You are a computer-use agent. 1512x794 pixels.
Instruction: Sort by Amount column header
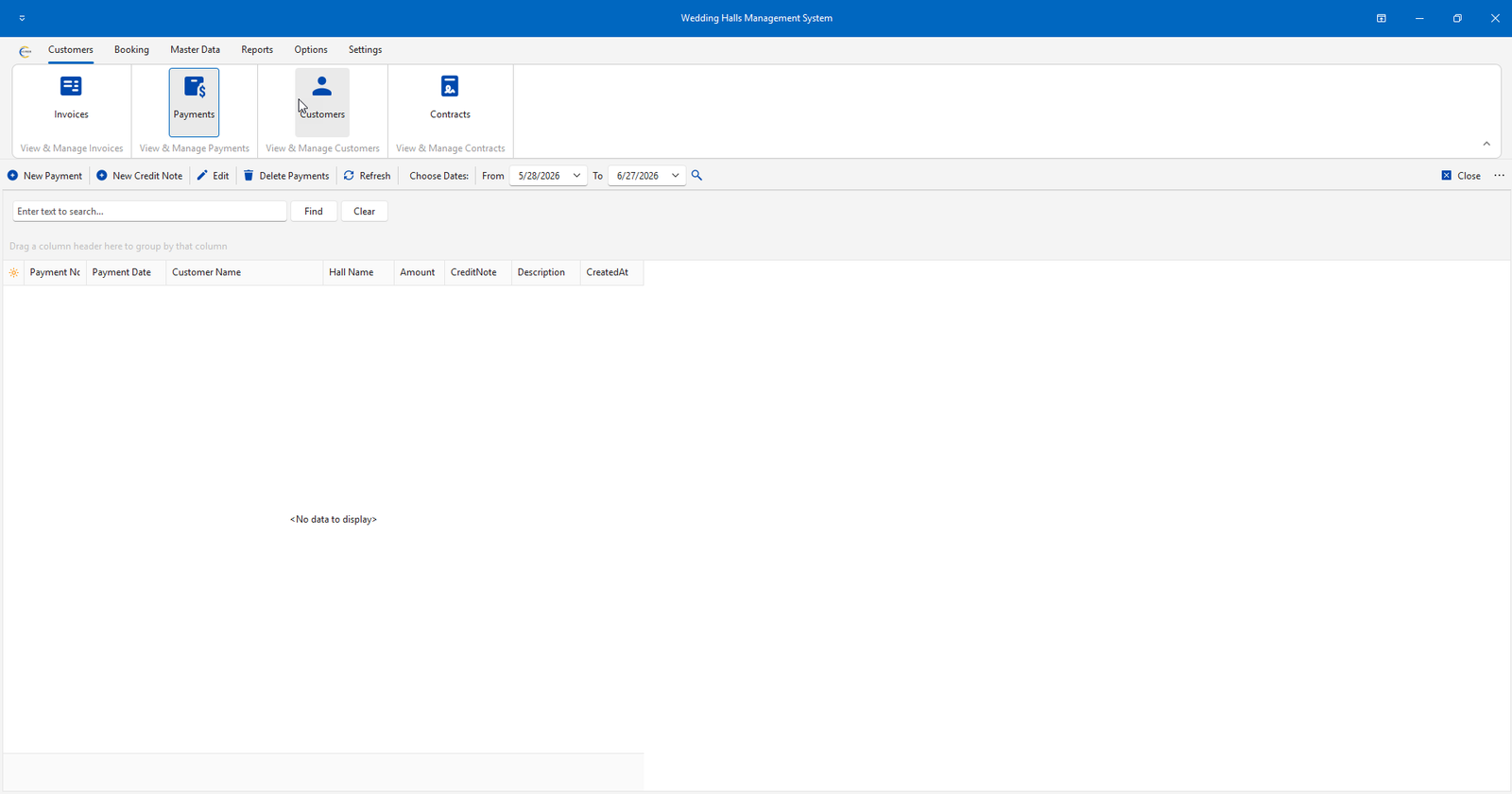point(419,272)
